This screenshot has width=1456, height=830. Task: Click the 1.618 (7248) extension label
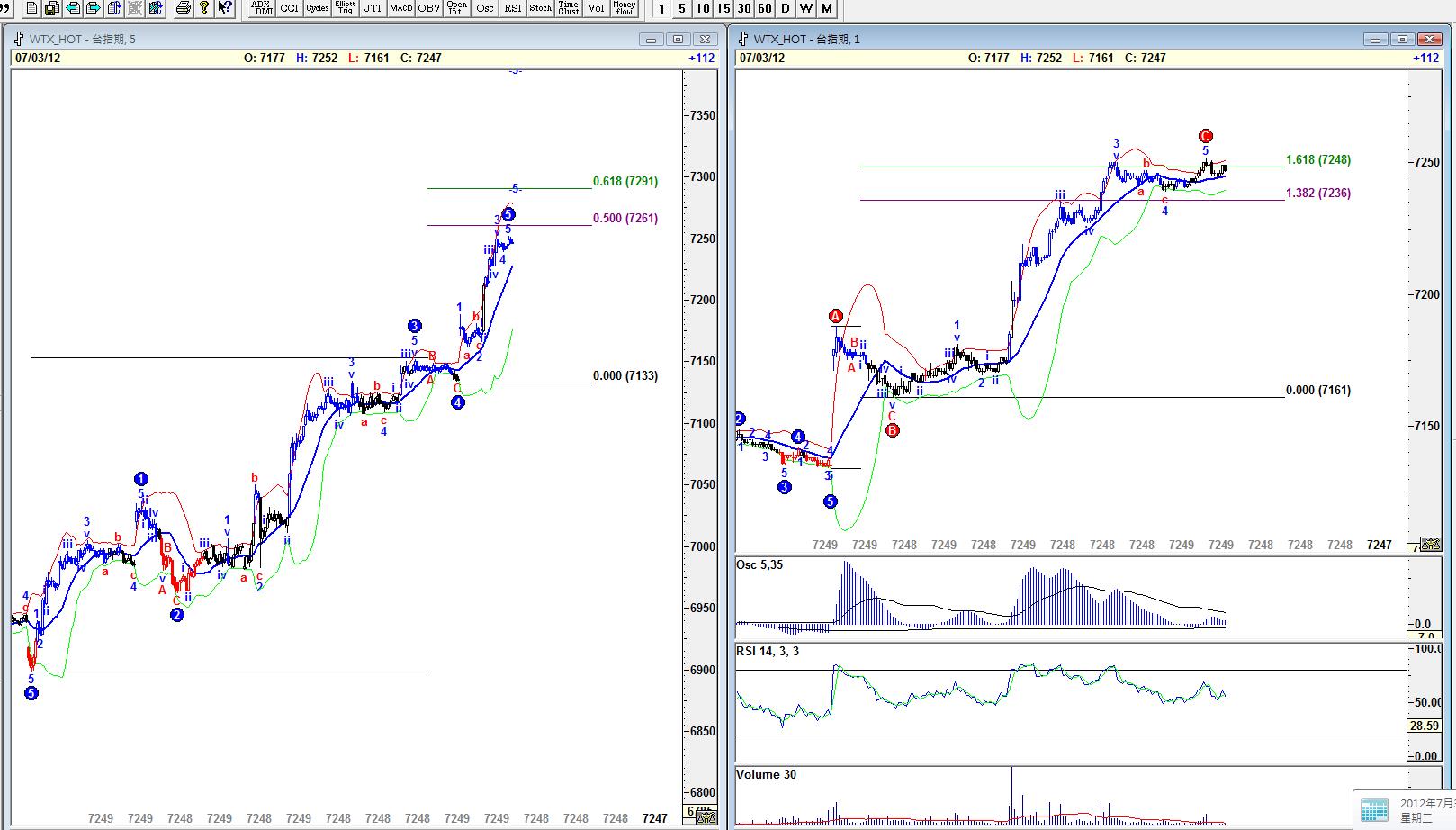1318,160
